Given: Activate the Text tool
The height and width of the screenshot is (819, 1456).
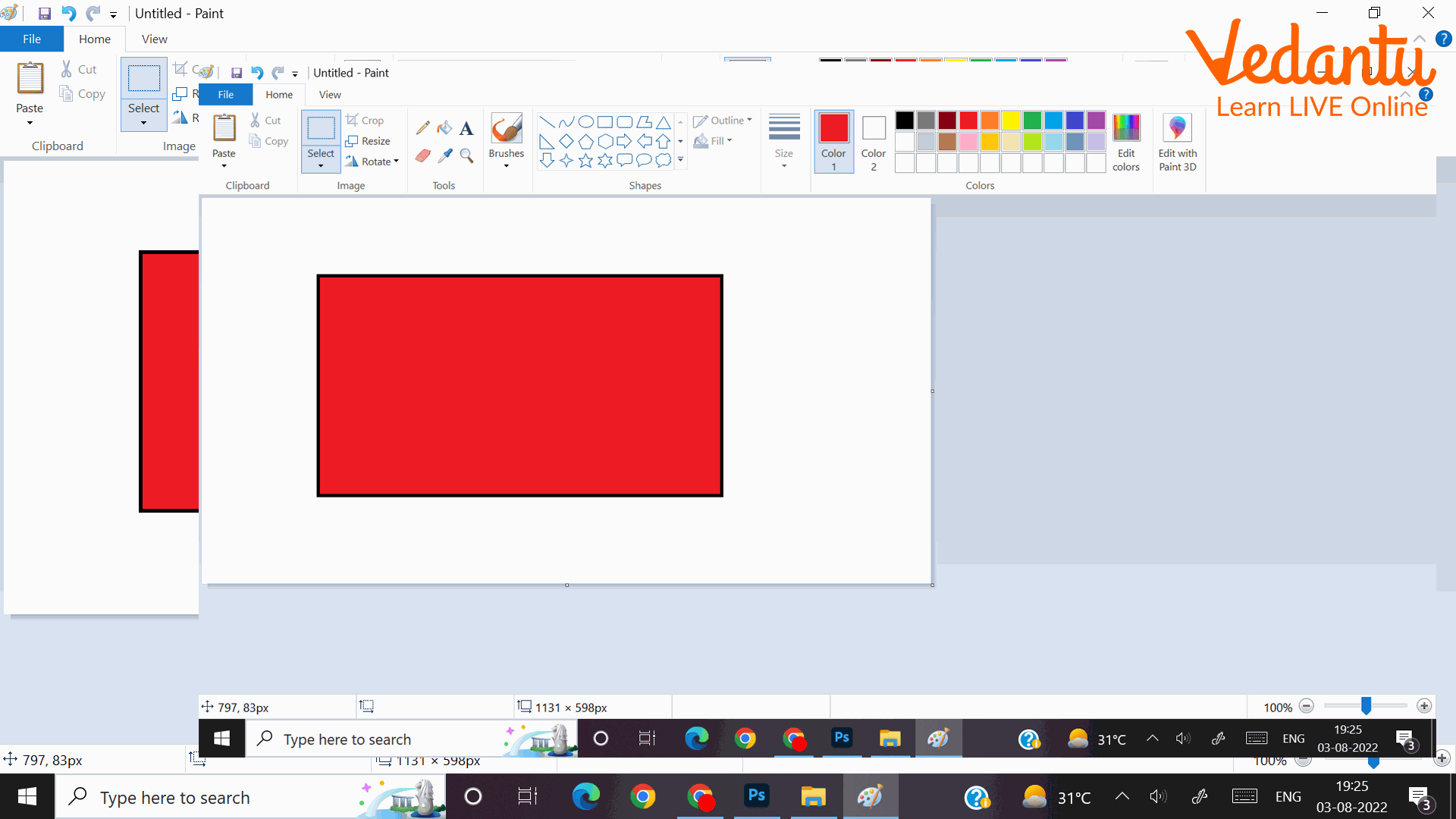Looking at the screenshot, I should [466, 128].
